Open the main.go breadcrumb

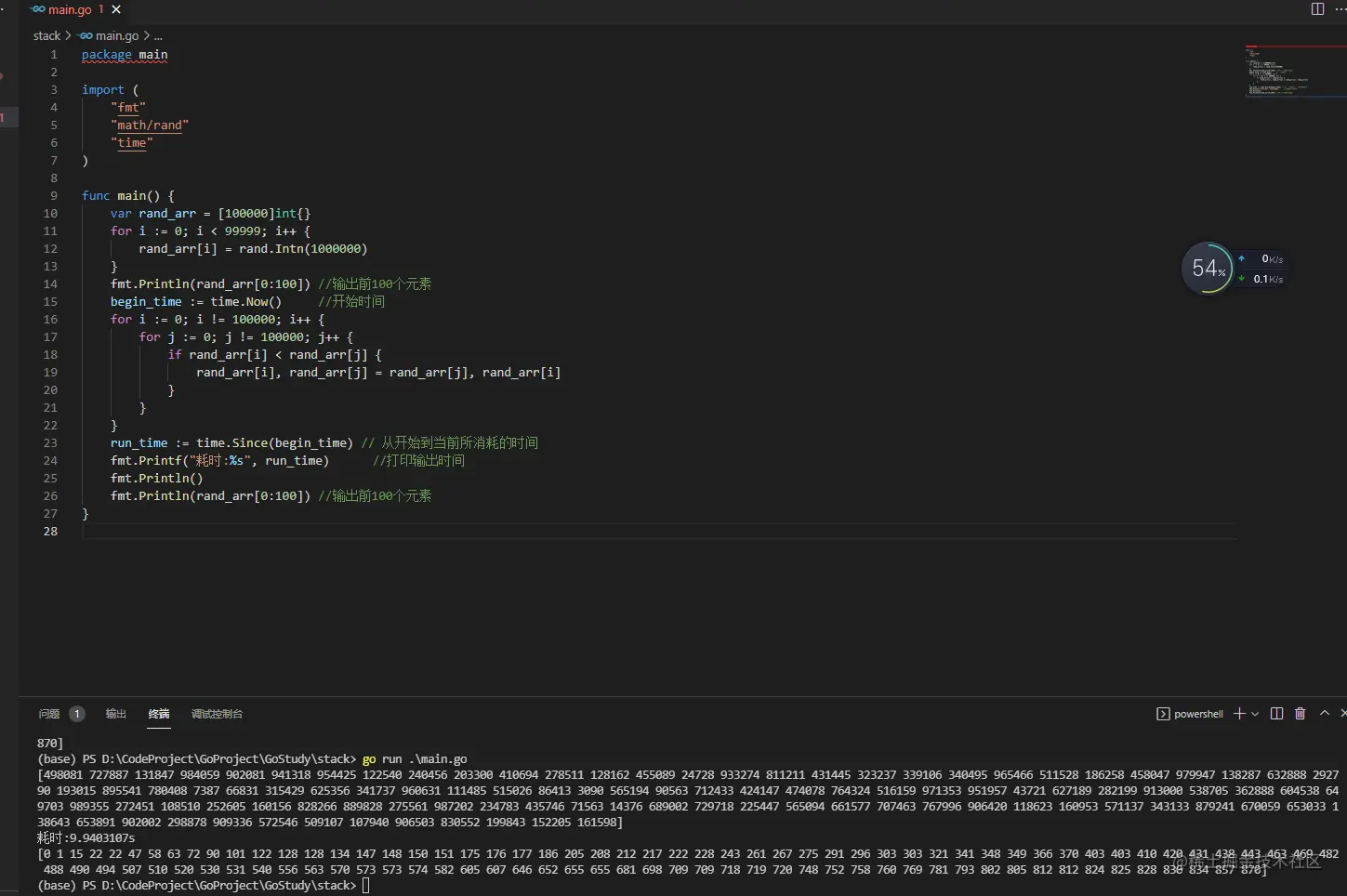click(x=117, y=36)
